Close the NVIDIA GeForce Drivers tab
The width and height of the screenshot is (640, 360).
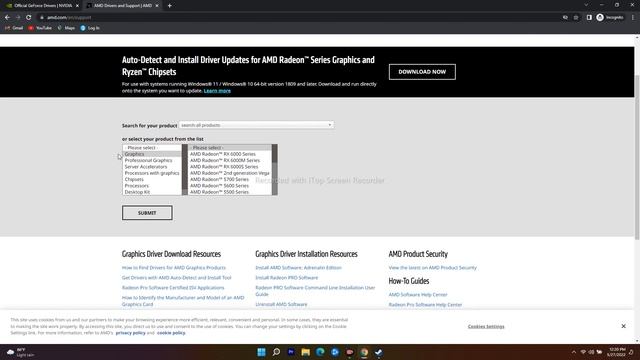point(77,6)
